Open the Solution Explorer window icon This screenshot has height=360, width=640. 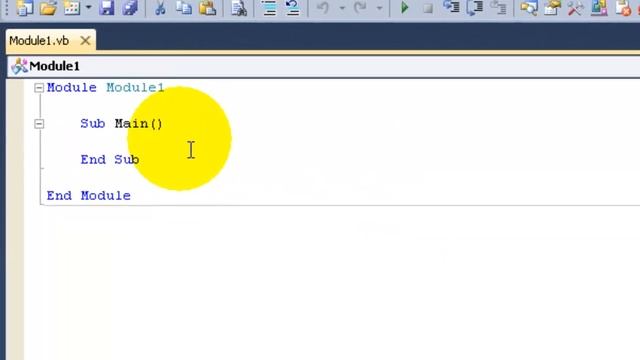coord(529,7)
